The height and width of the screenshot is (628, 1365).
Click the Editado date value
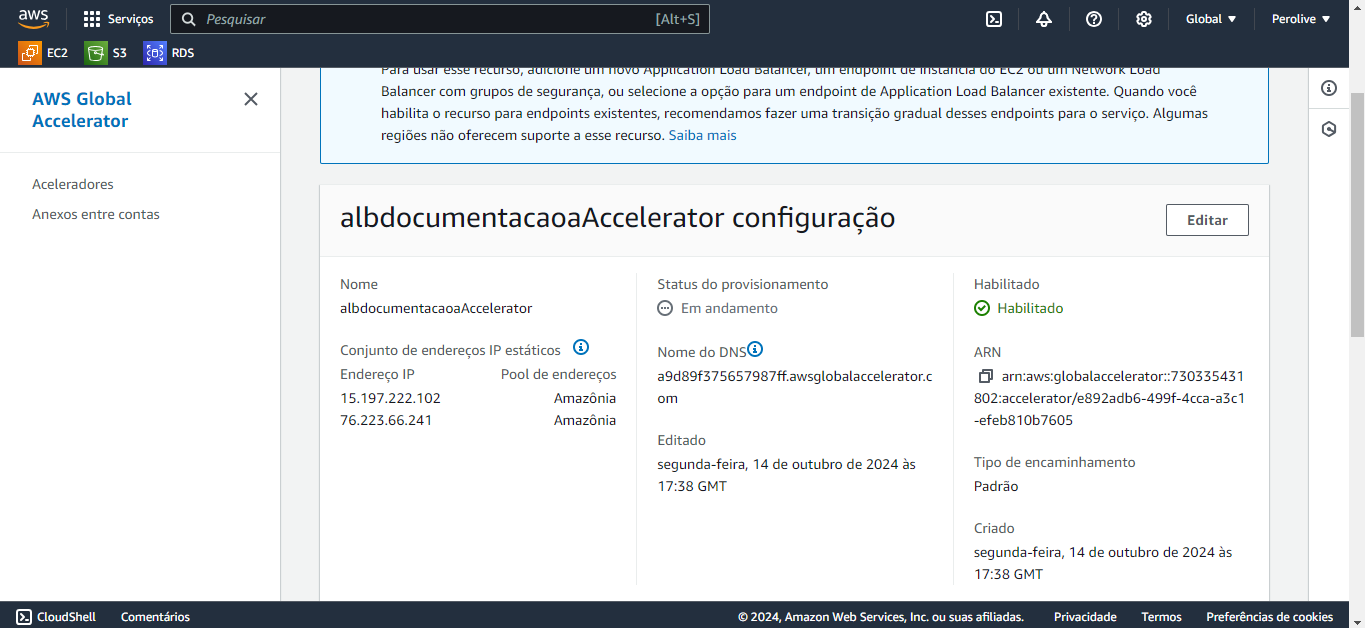(x=786, y=475)
